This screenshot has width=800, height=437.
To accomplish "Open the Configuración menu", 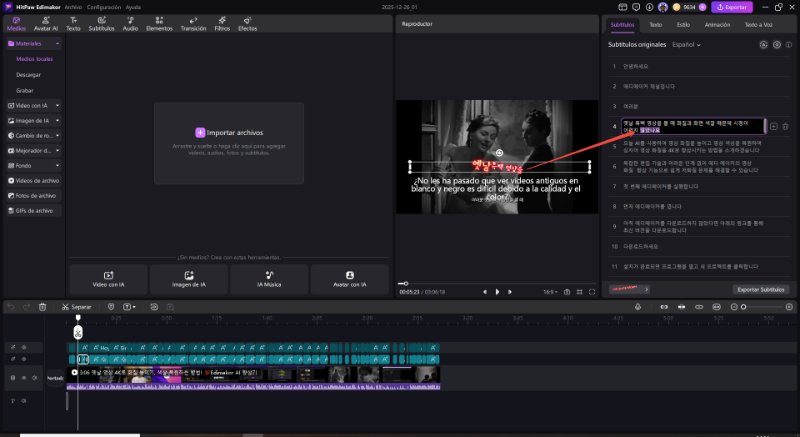I will [x=104, y=7].
